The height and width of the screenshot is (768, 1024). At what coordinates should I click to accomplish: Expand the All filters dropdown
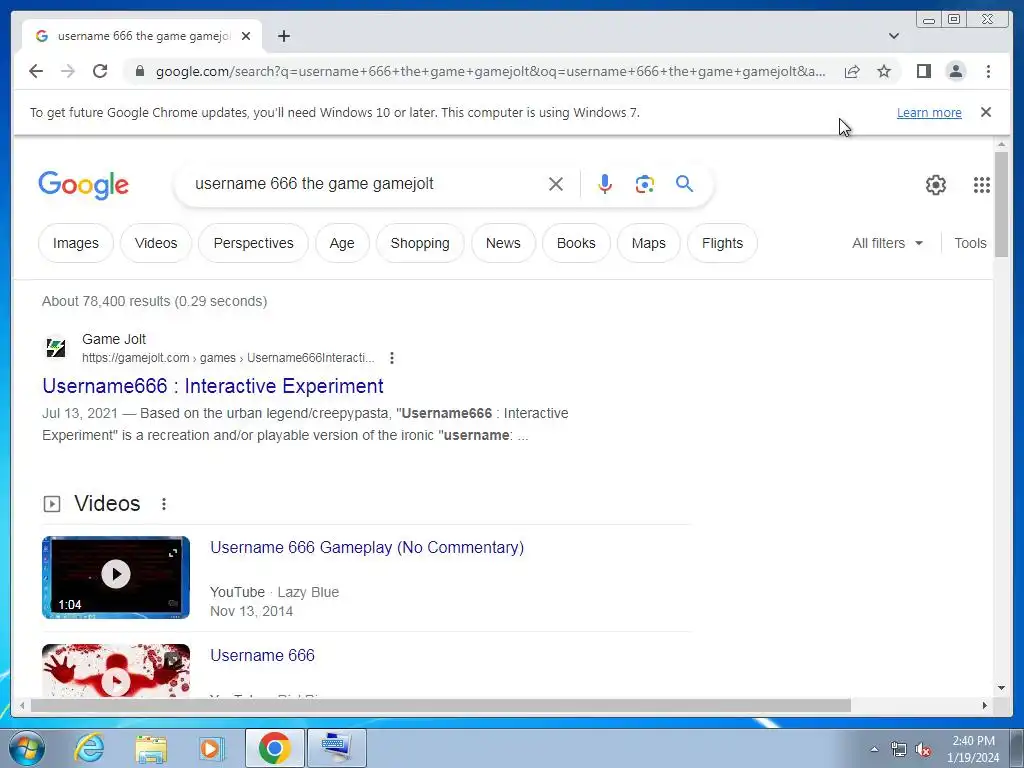[x=887, y=243]
